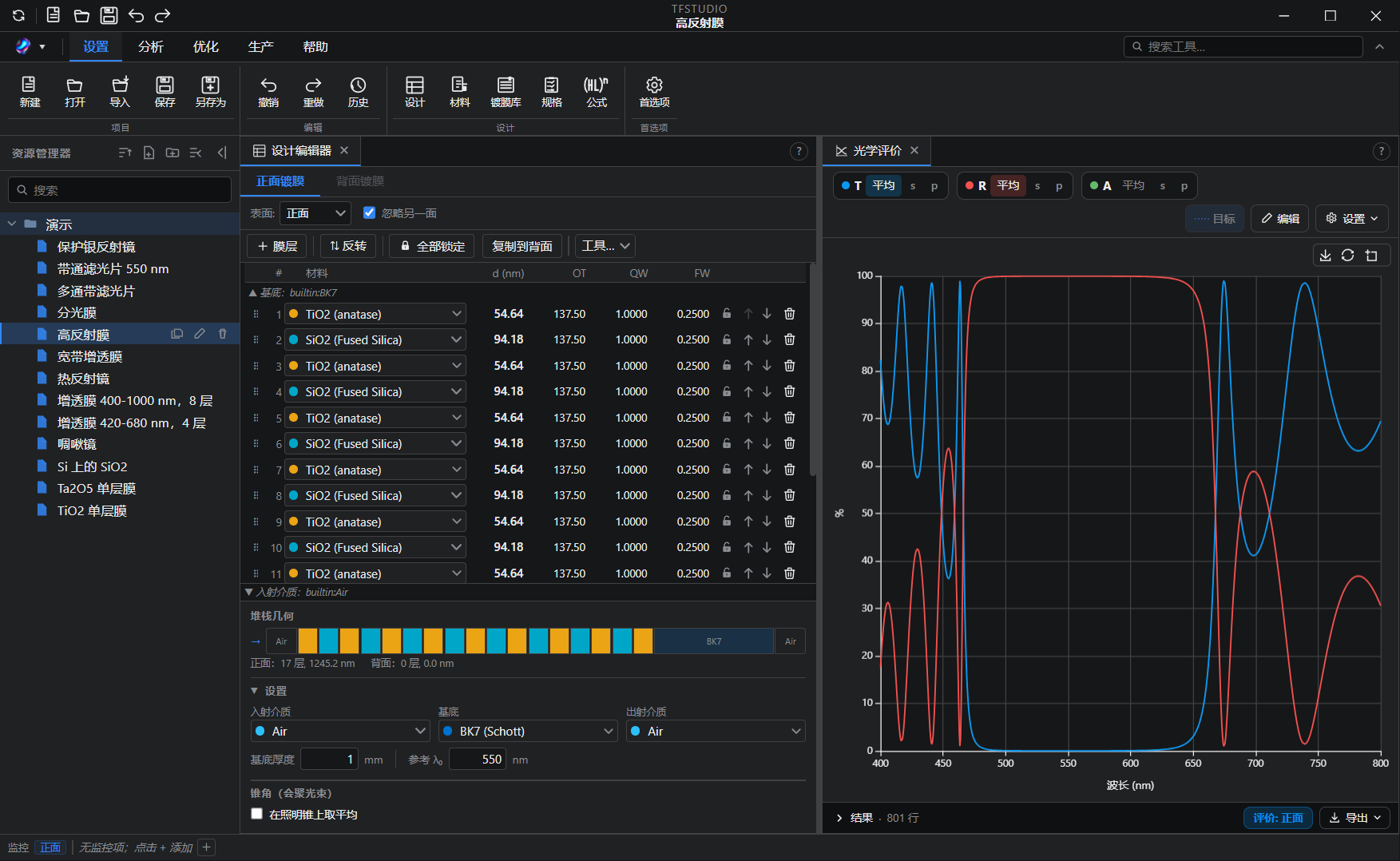Open the 公式 (Formula) tool
This screenshot has width=1400, height=861.
pyautogui.click(x=597, y=92)
